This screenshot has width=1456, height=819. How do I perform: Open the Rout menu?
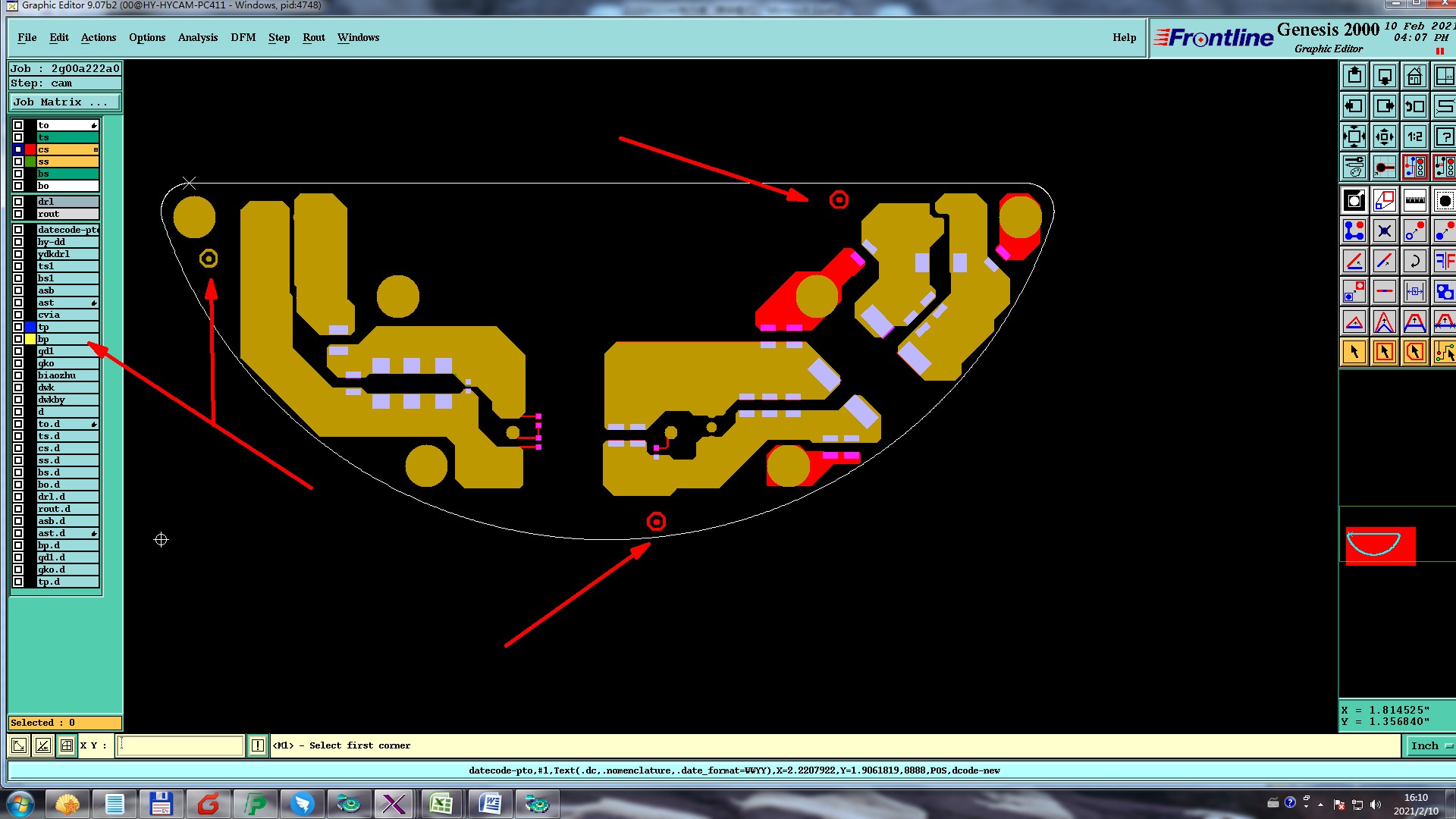314,37
